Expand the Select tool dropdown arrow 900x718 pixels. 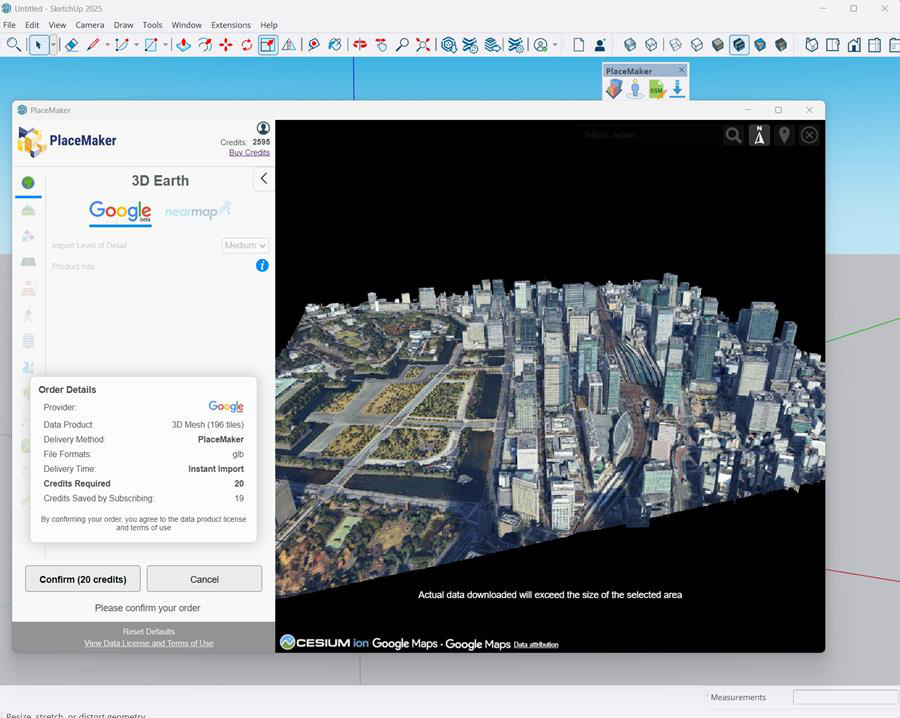click(x=53, y=45)
